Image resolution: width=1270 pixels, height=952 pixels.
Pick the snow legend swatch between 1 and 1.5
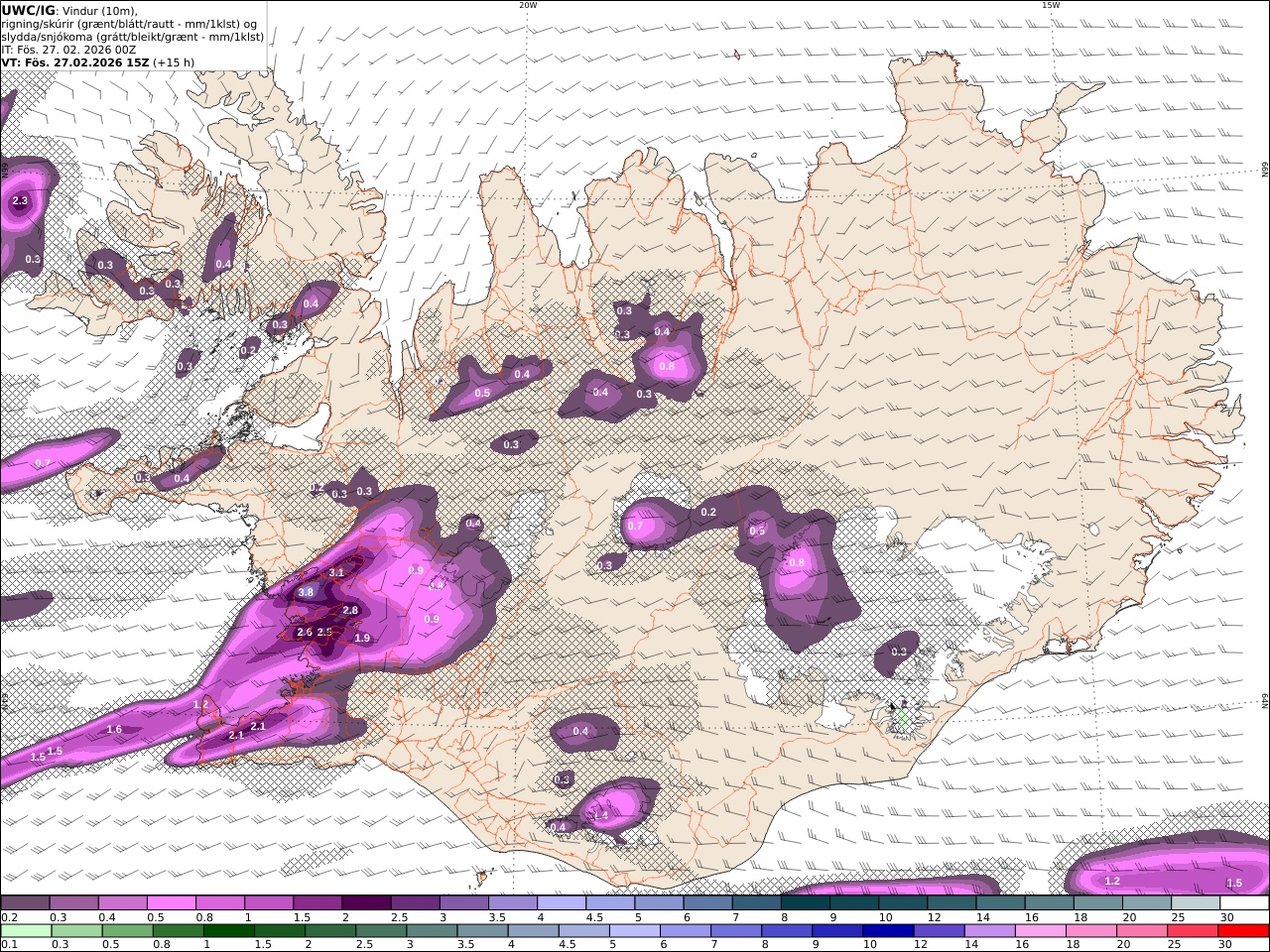268,903
